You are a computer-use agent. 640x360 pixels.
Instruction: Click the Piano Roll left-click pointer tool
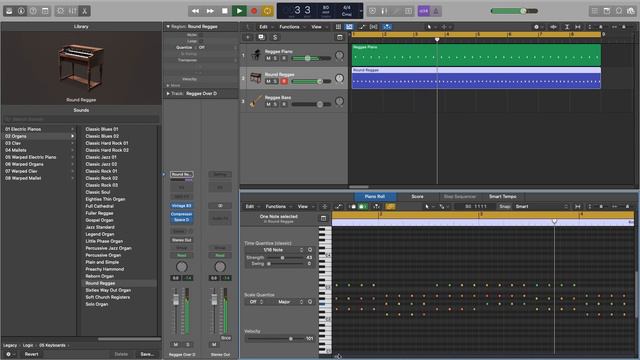click(x=429, y=207)
